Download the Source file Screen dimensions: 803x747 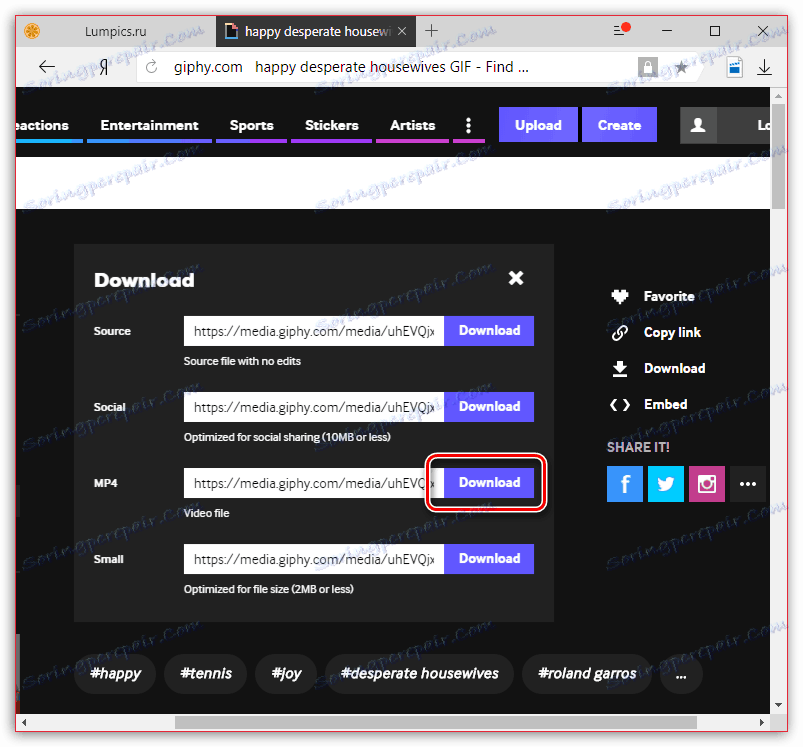(x=489, y=331)
